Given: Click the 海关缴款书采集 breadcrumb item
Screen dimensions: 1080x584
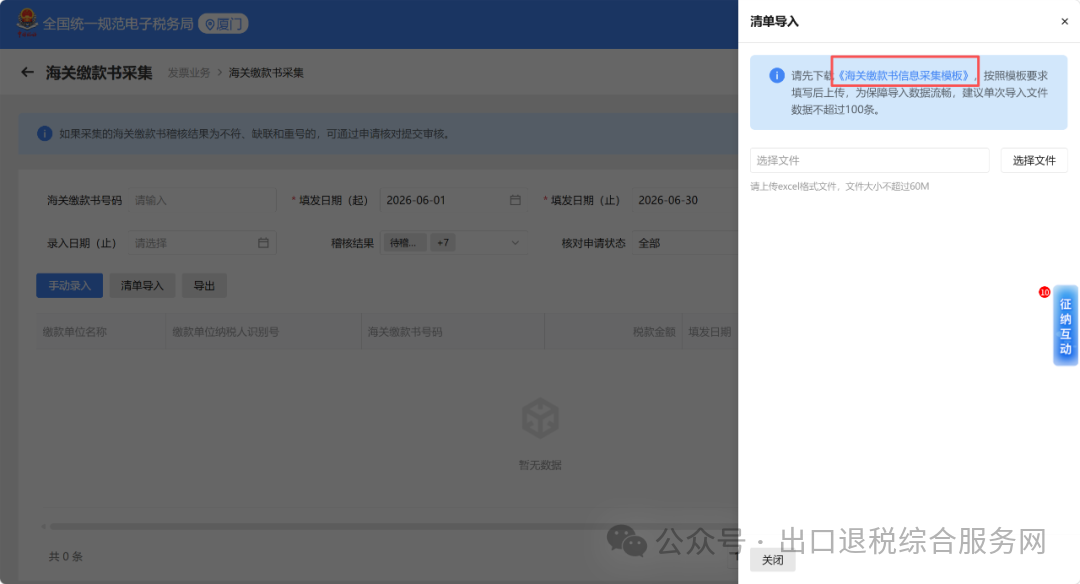Looking at the screenshot, I should click(x=266, y=72).
